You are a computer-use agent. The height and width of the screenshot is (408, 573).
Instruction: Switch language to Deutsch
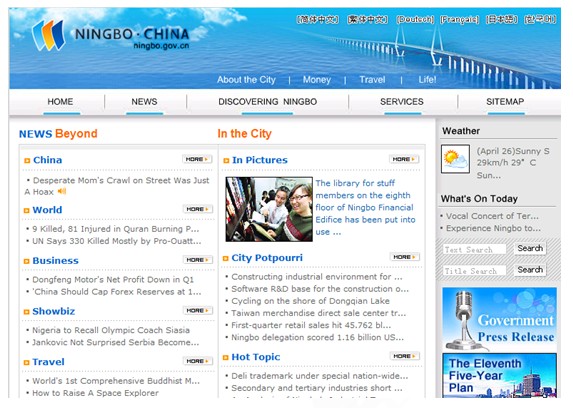[415, 19]
